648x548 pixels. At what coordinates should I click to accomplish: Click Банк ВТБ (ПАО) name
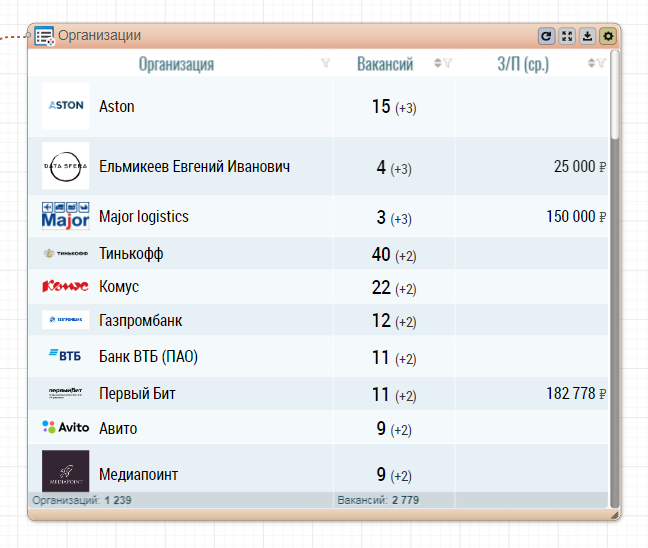coord(148,357)
